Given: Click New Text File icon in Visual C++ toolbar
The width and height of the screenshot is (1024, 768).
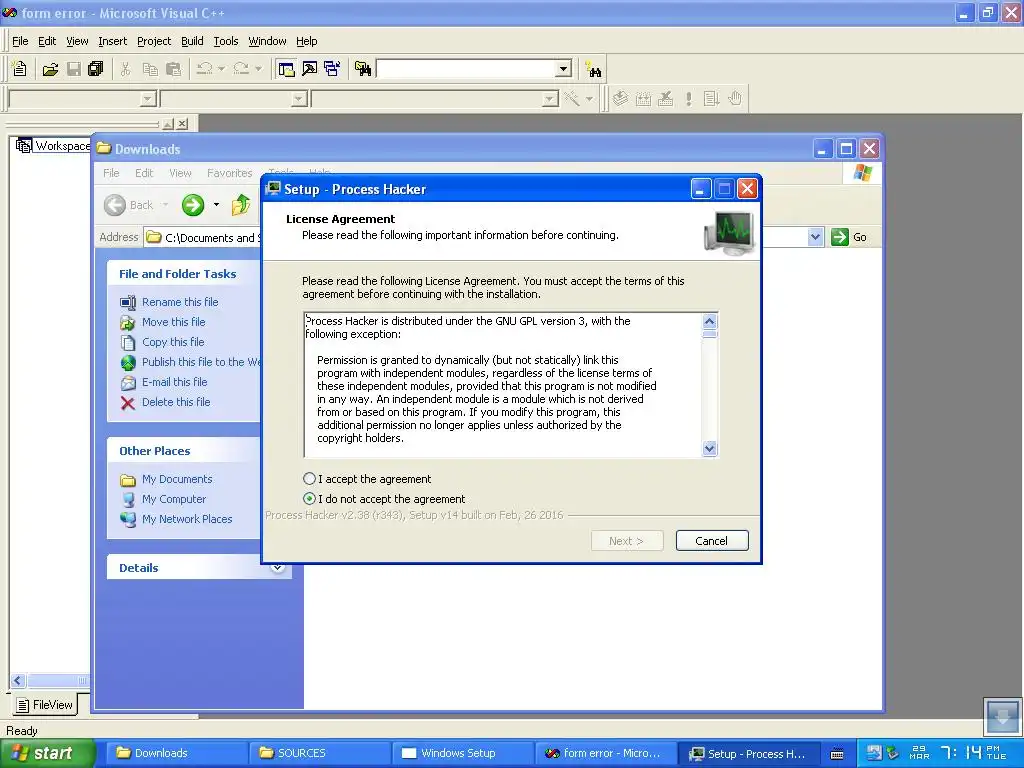Looking at the screenshot, I should 20,69.
